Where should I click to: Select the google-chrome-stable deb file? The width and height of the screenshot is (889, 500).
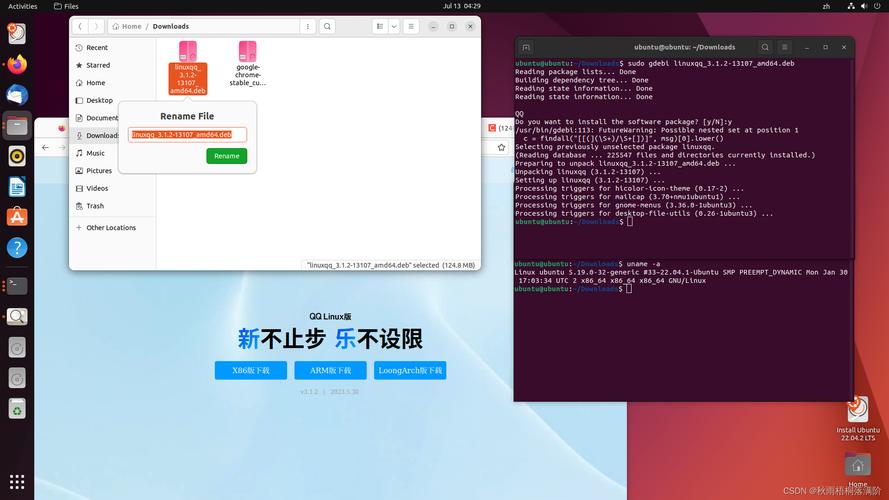pos(248,63)
